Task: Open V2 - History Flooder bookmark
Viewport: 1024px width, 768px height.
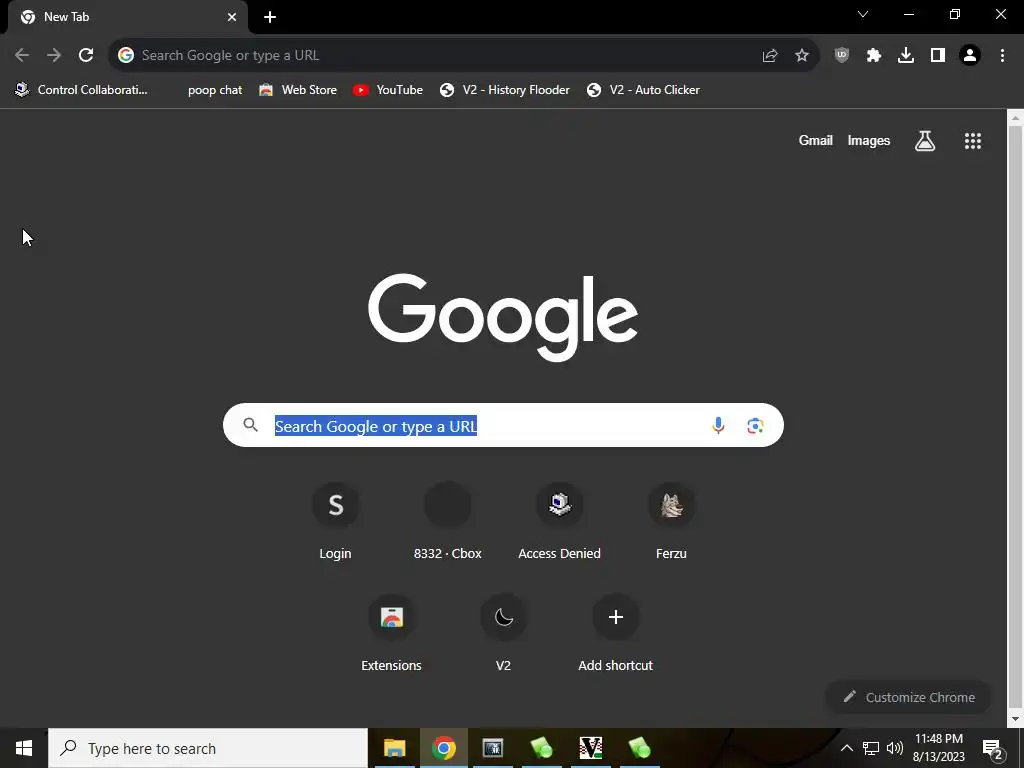Action: click(x=504, y=90)
